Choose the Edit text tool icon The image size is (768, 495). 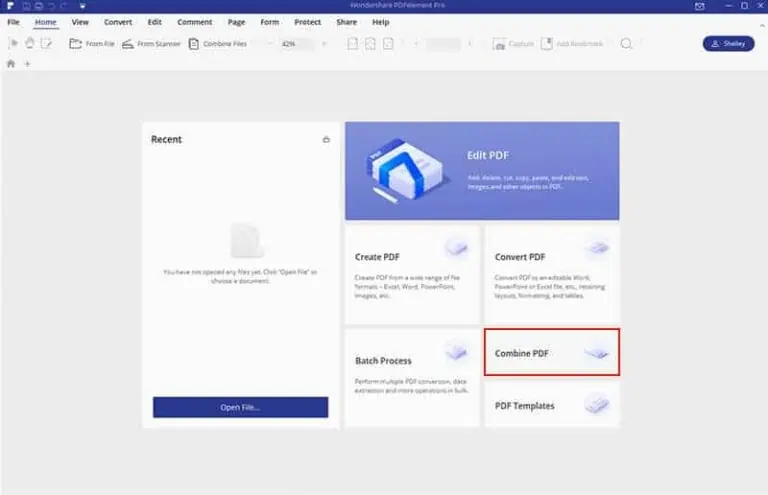tap(46, 43)
